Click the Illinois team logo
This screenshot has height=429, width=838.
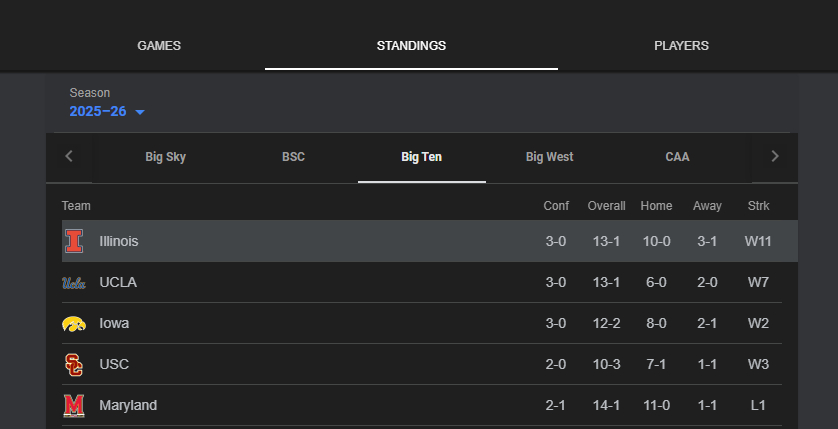click(x=74, y=241)
